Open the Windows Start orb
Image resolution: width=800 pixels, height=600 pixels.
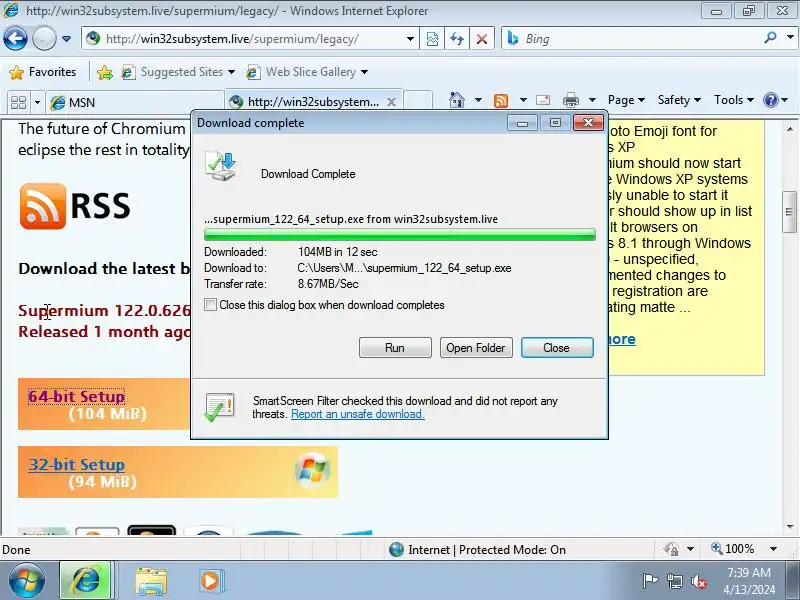coord(26,581)
